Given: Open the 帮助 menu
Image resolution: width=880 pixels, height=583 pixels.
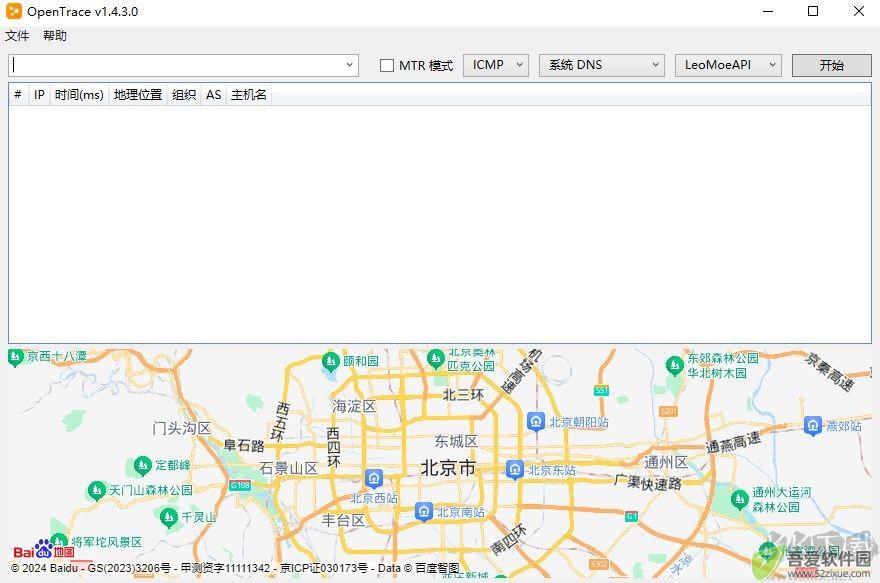Looking at the screenshot, I should click(54, 36).
